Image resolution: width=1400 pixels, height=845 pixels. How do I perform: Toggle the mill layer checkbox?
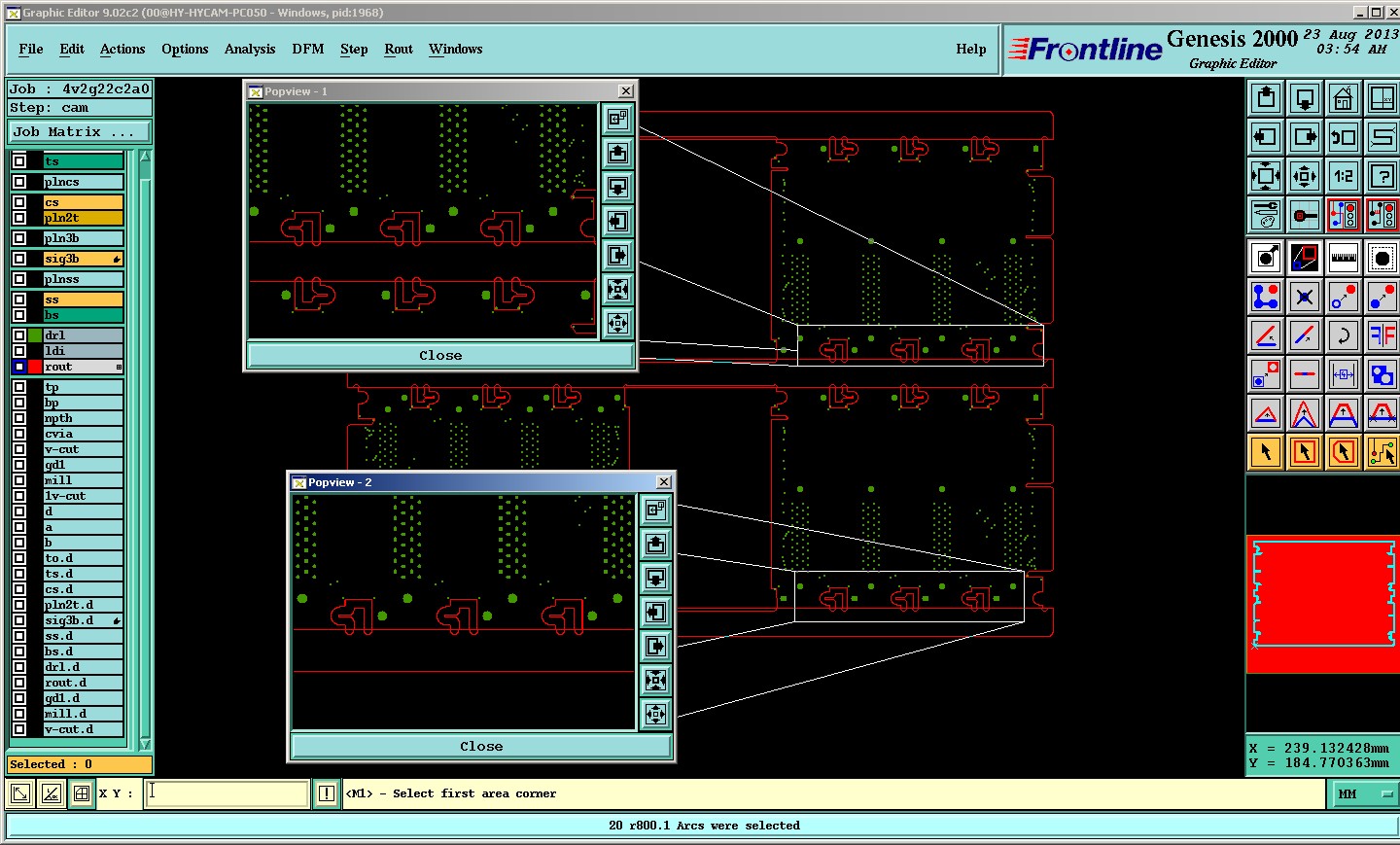point(19,480)
